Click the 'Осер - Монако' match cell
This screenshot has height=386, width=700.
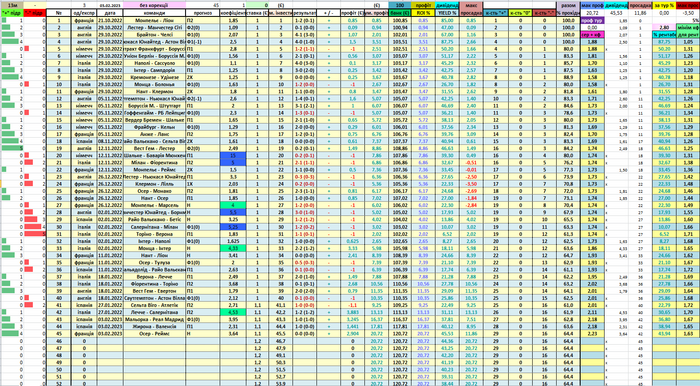pyautogui.click(x=154, y=191)
